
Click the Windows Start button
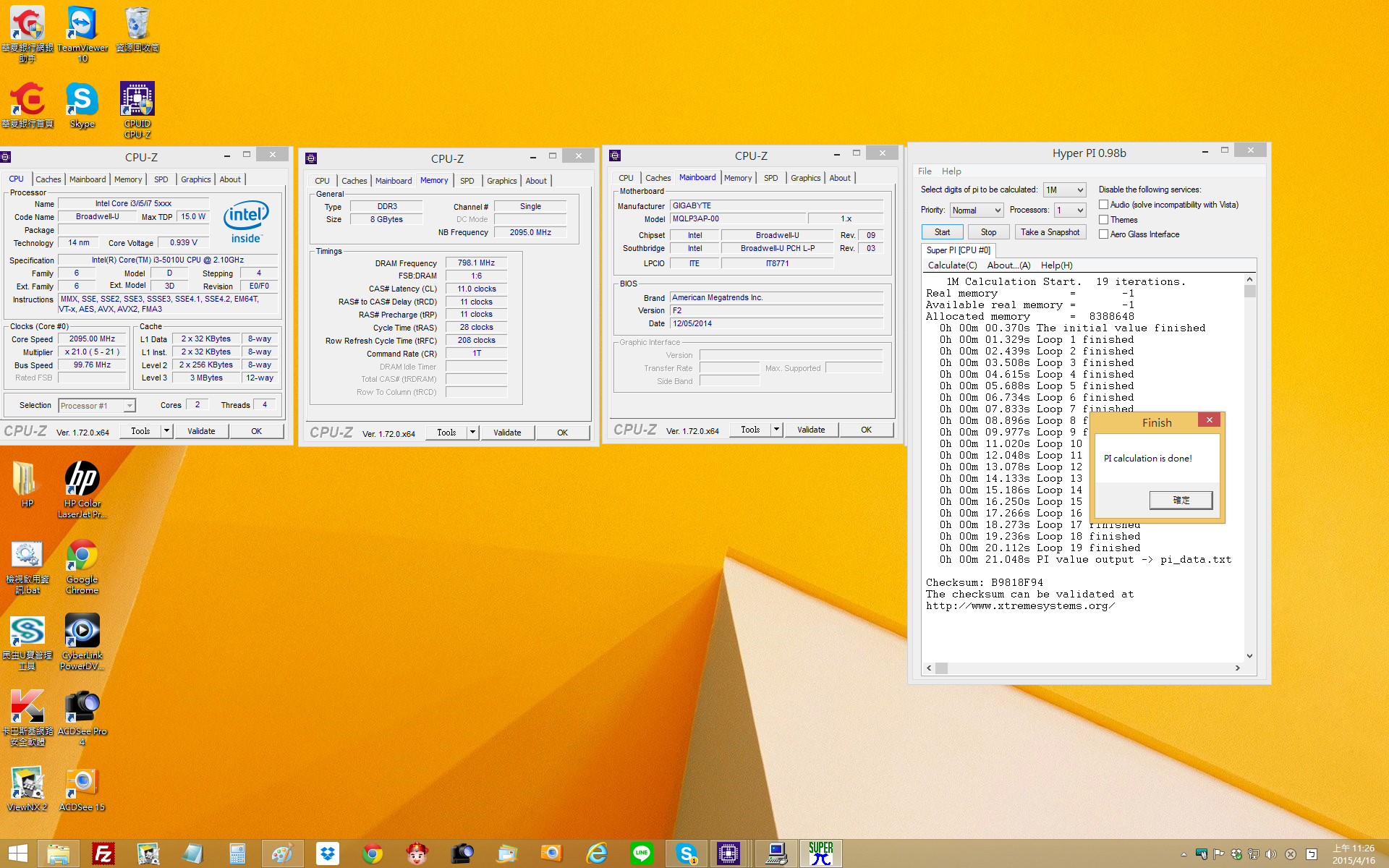coord(18,854)
